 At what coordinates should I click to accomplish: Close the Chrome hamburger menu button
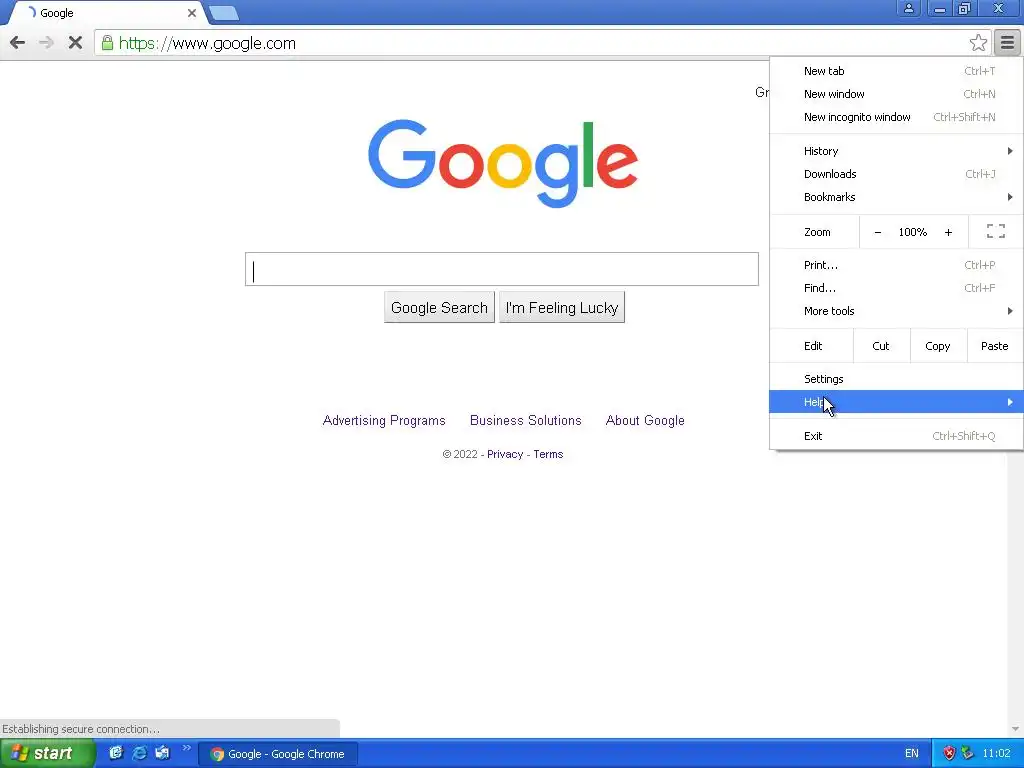1008,43
